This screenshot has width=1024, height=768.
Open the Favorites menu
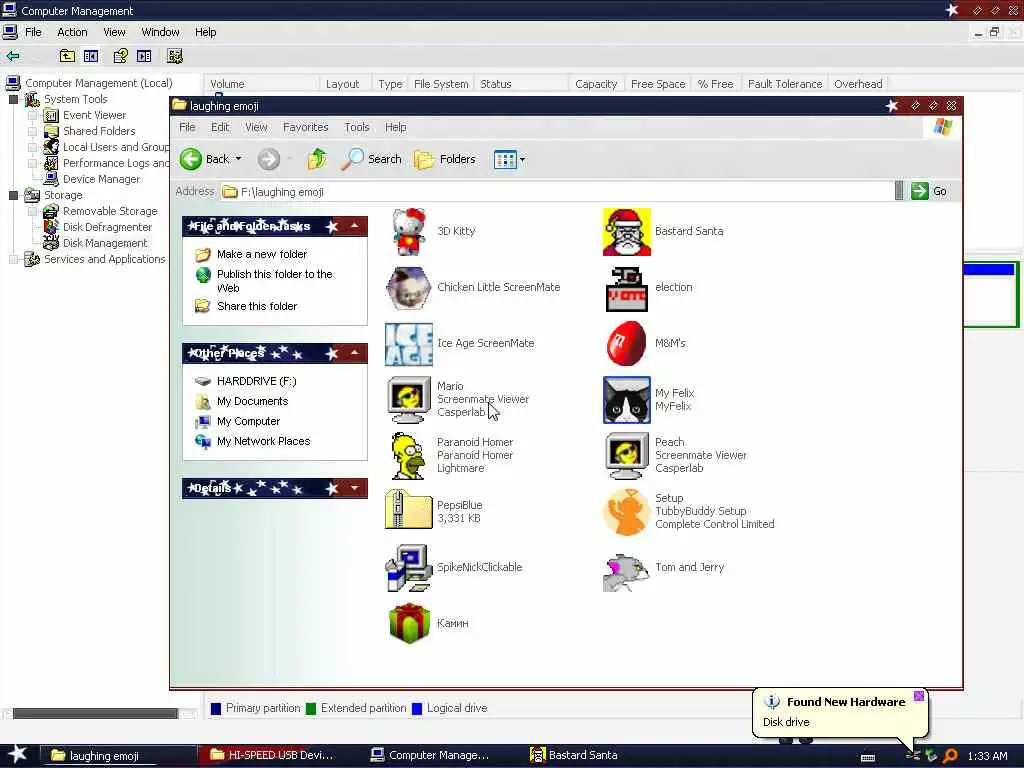pos(305,127)
